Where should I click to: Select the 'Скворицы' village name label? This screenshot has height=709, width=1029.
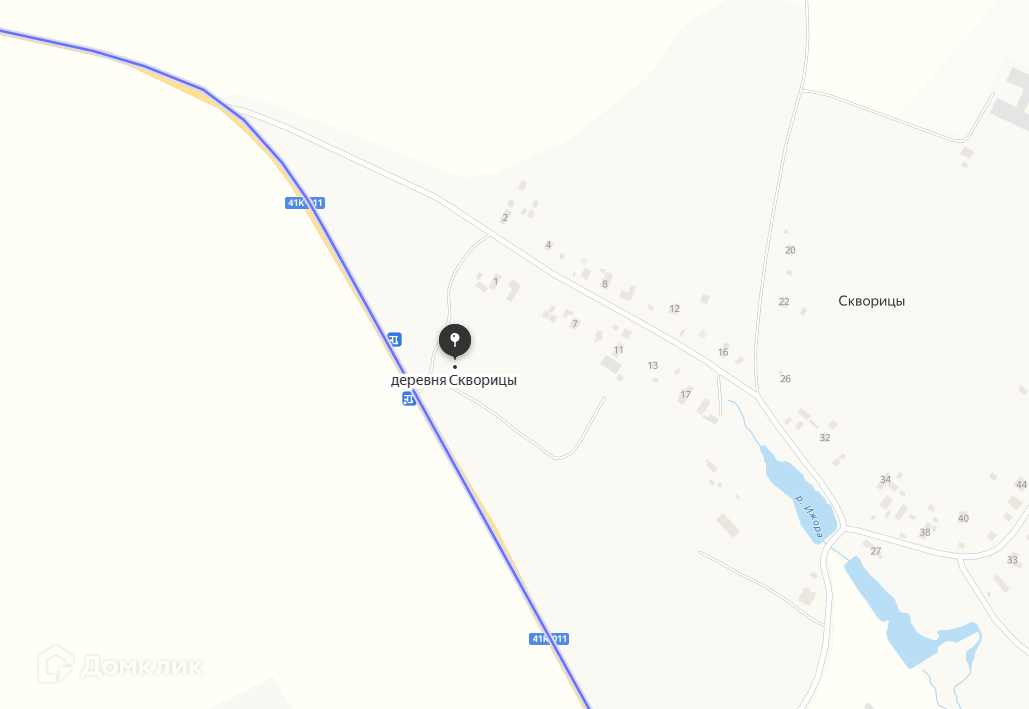[872, 301]
